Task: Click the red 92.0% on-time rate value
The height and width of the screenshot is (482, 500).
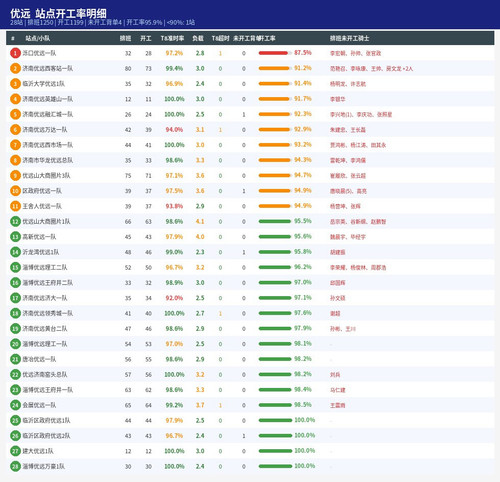Action: (174, 298)
